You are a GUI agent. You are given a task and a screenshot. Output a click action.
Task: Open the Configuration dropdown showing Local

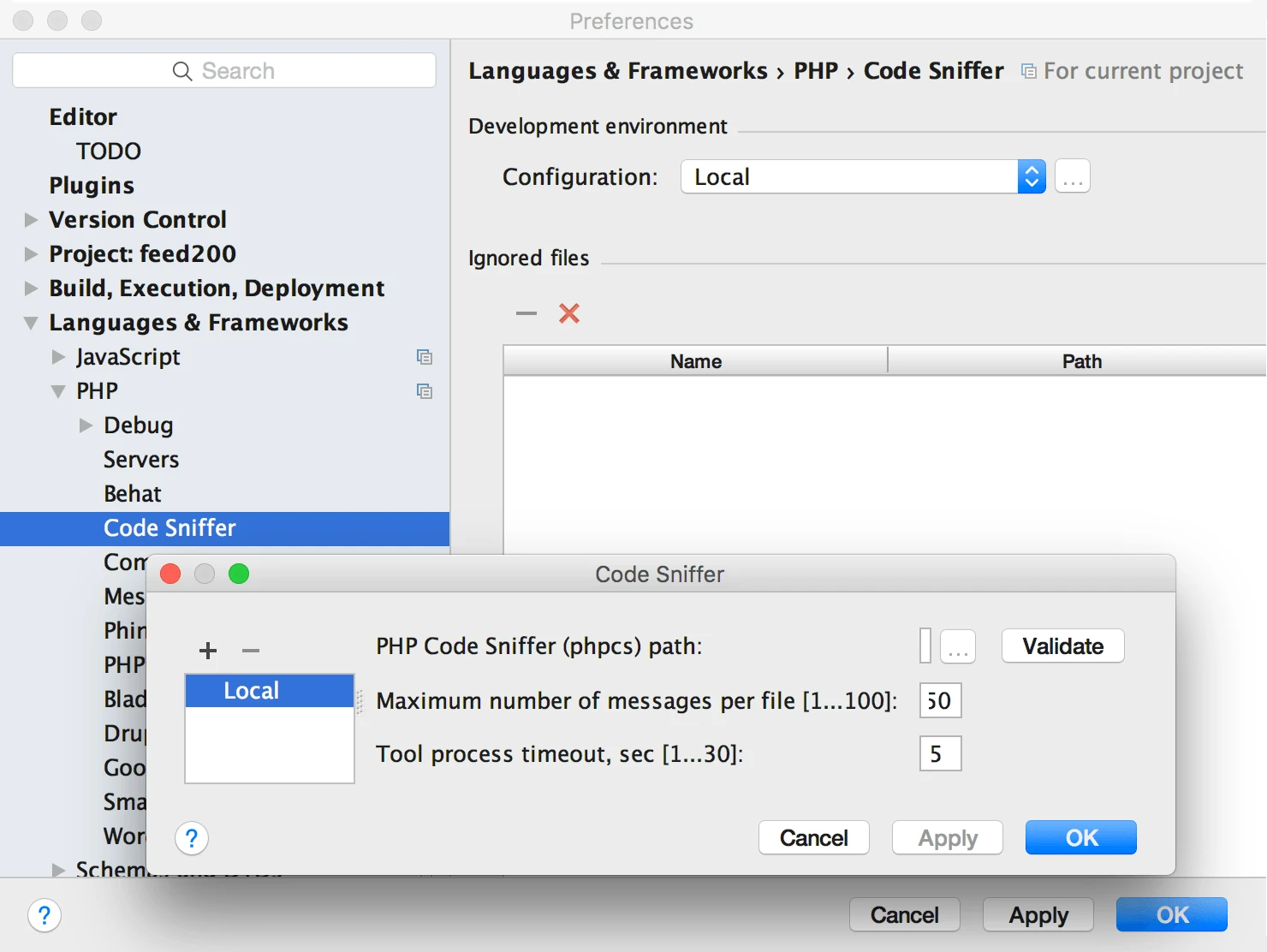click(x=1032, y=176)
